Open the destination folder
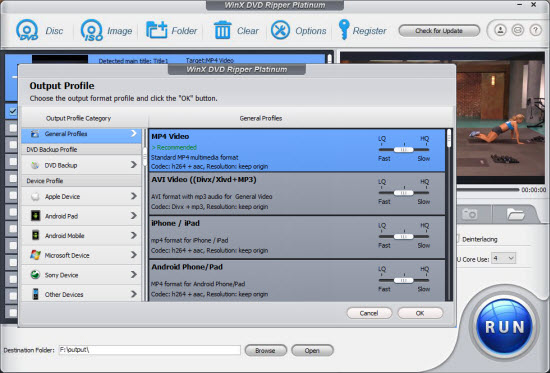The width and height of the screenshot is (550, 373). pos(312,350)
